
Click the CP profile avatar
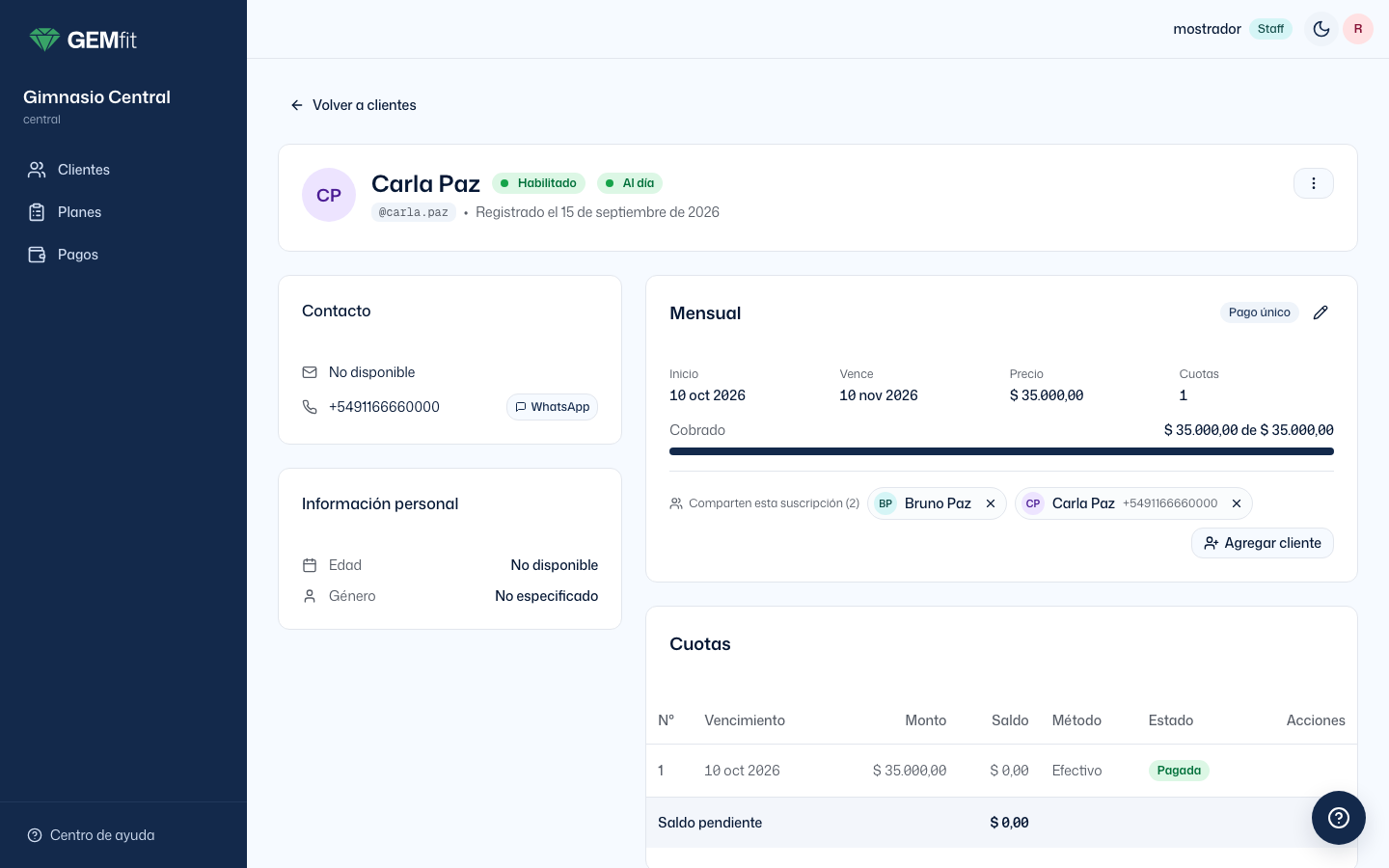coord(329,195)
